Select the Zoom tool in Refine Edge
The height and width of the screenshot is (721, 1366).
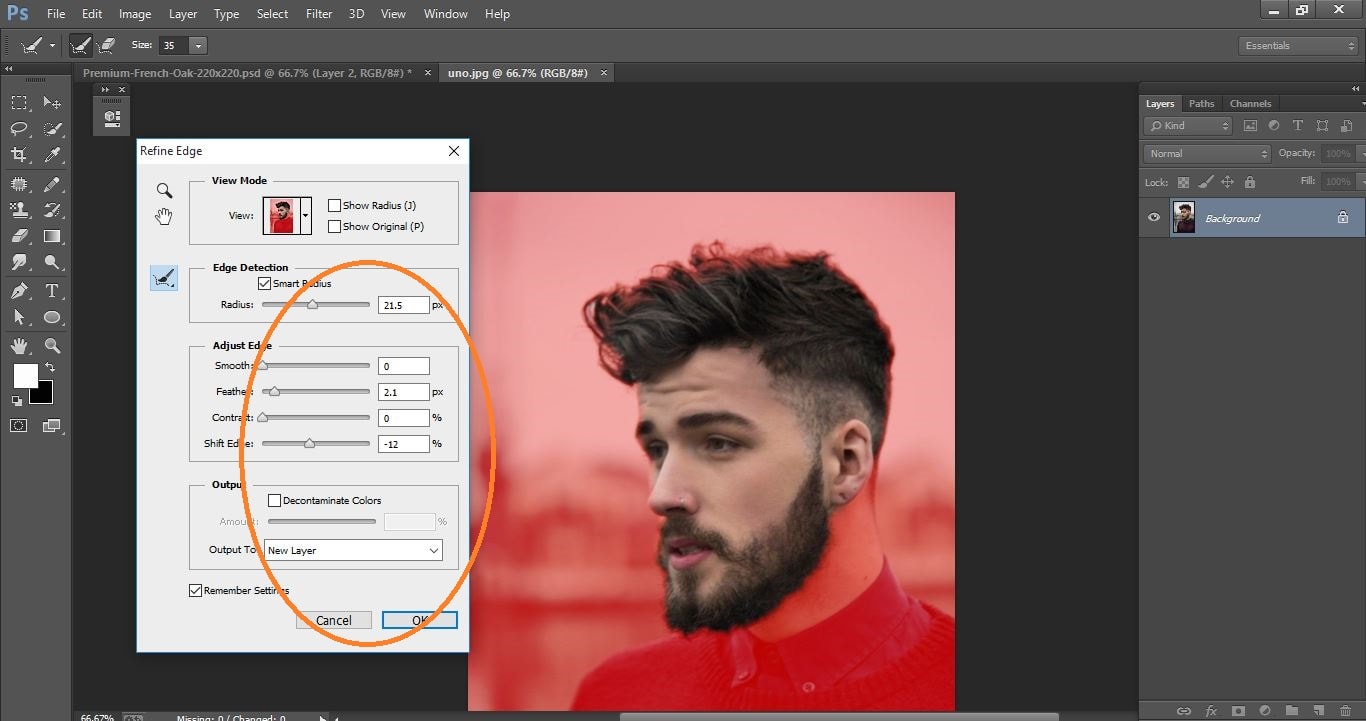[x=163, y=190]
